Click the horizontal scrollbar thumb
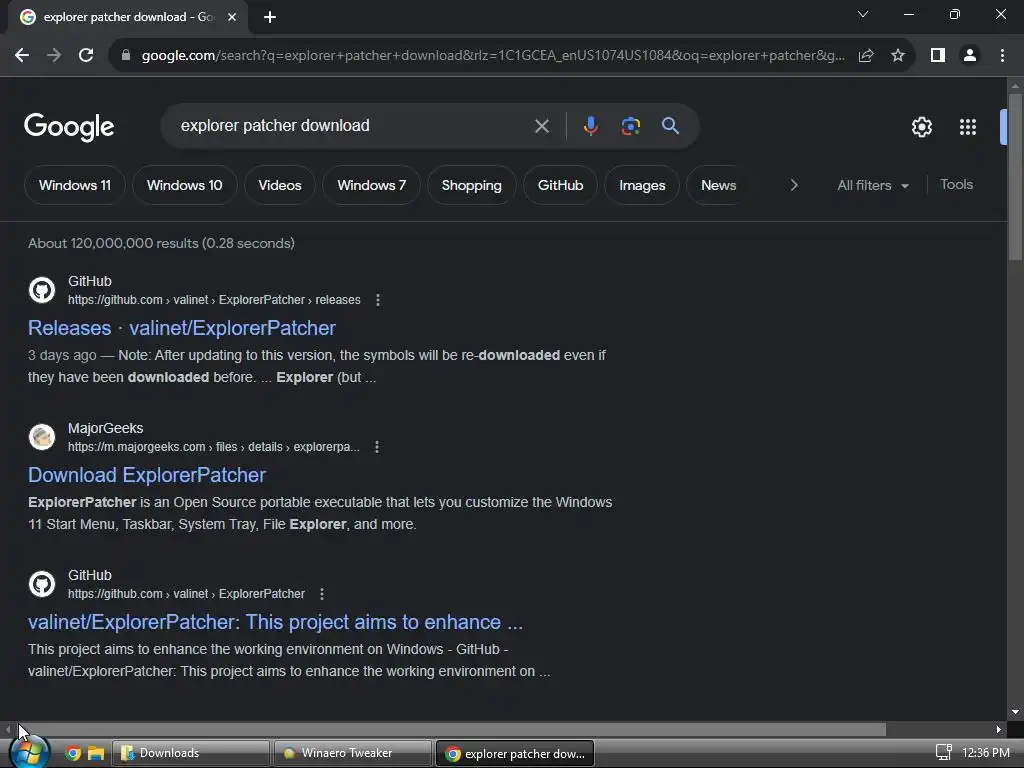This screenshot has height=768, width=1024. tap(450, 729)
